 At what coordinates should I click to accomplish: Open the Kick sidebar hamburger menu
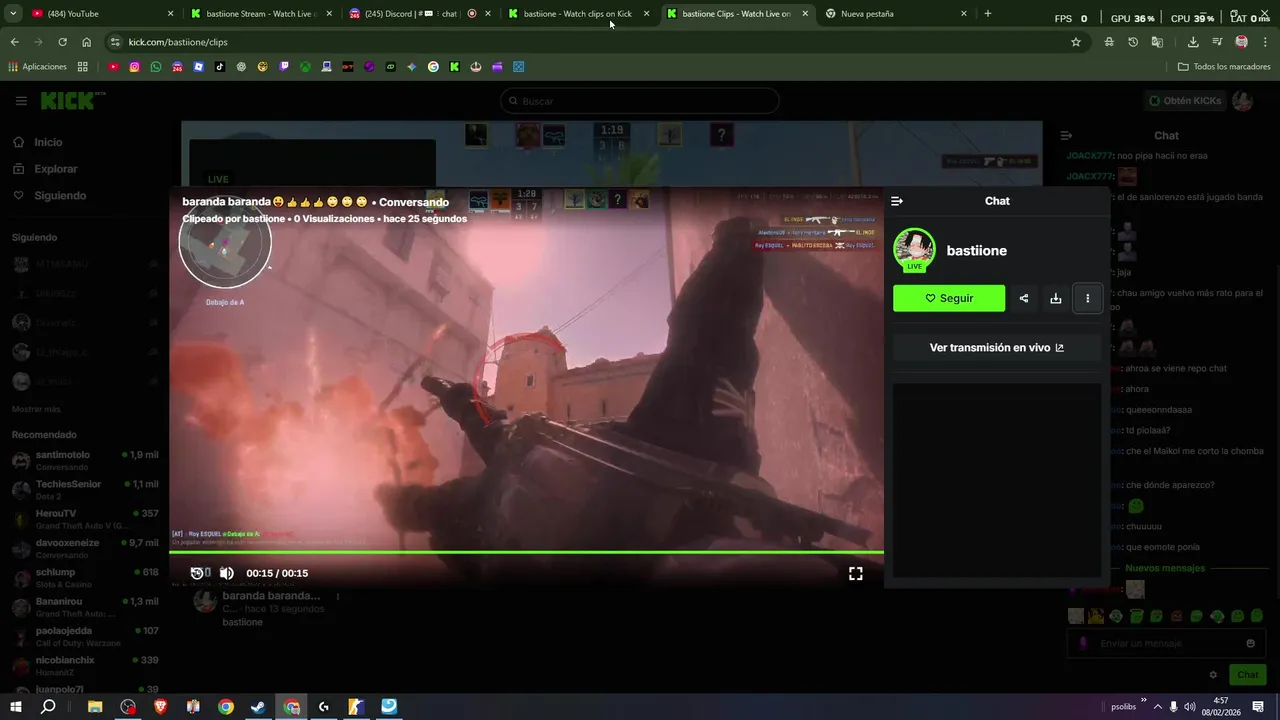(x=21, y=101)
